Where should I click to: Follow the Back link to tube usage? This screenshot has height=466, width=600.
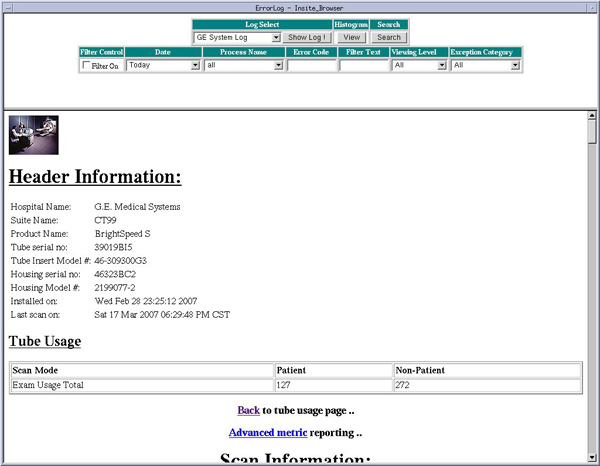248,410
